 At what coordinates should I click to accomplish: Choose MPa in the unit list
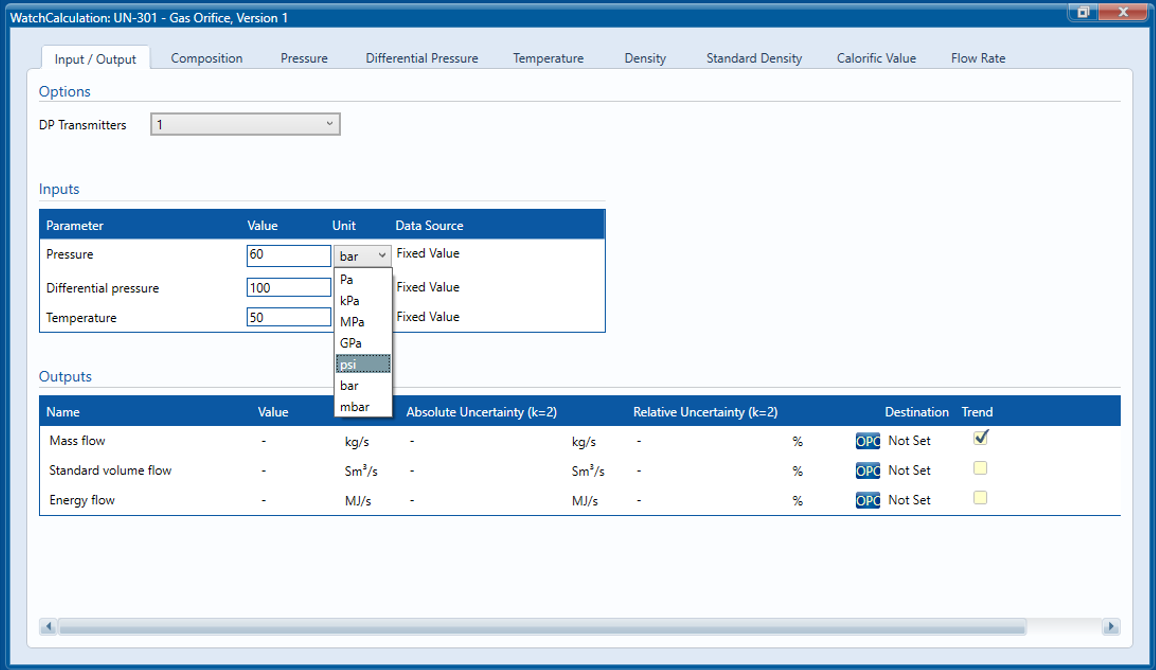coord(363,322)
